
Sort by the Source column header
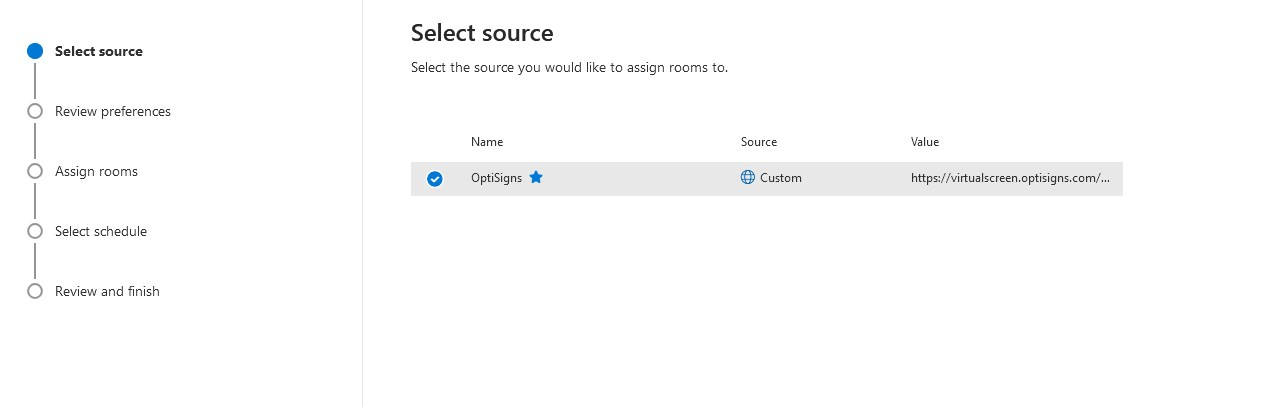[759, 142]
